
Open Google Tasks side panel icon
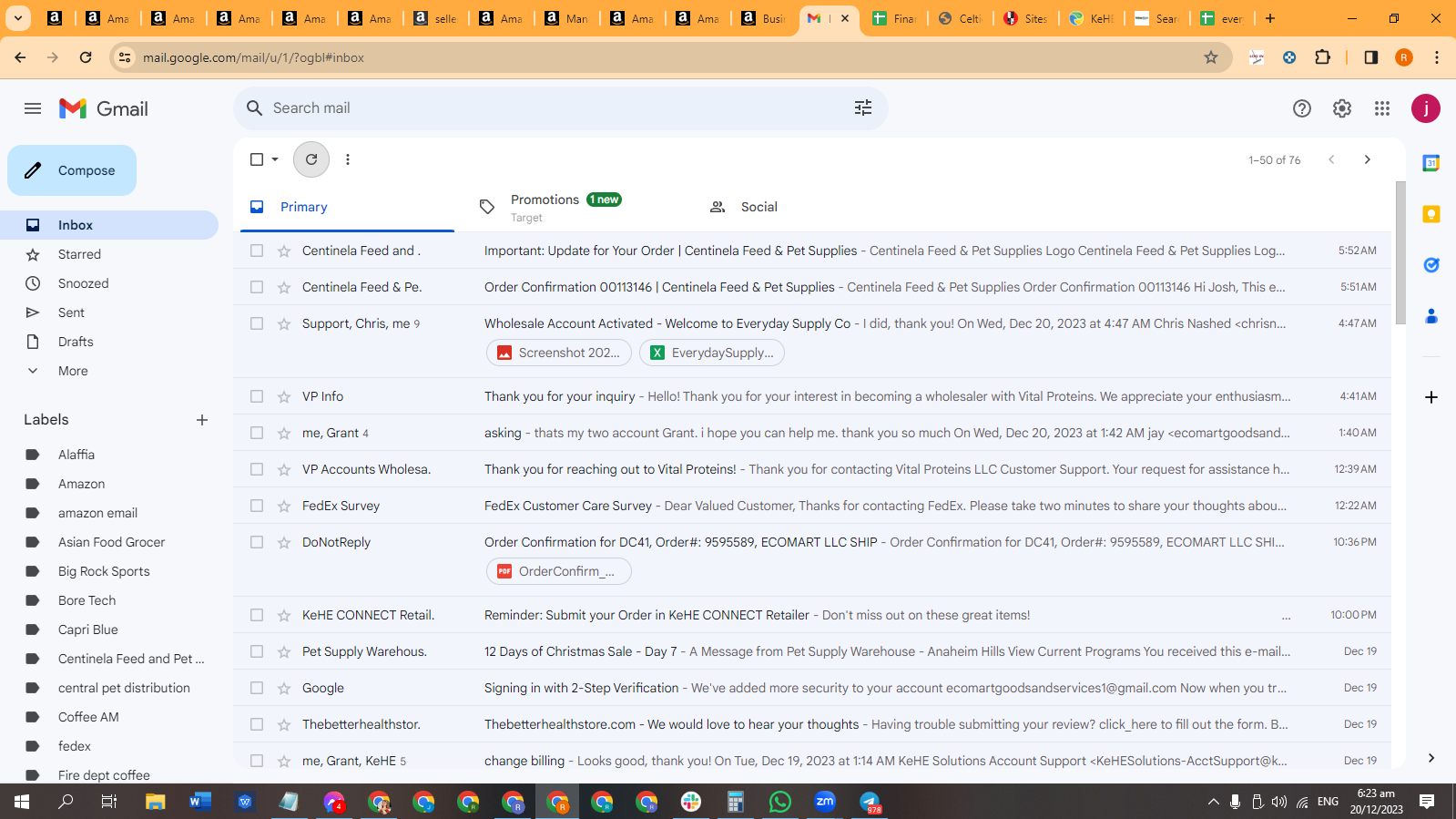coord(1431,265)
